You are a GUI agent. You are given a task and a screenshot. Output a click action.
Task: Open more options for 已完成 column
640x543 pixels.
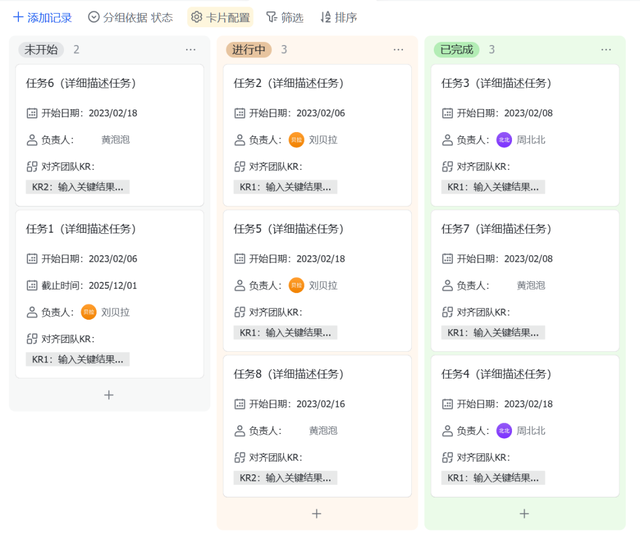(x=606, y=49)
